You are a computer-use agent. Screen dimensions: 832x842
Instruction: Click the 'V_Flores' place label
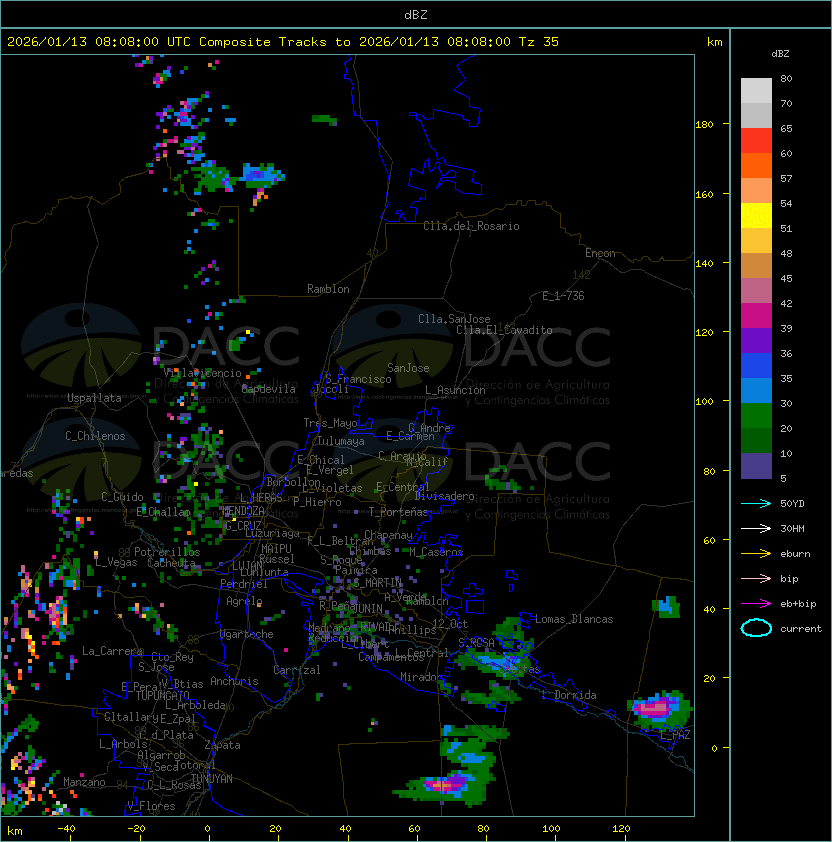[x=151, y=806]
